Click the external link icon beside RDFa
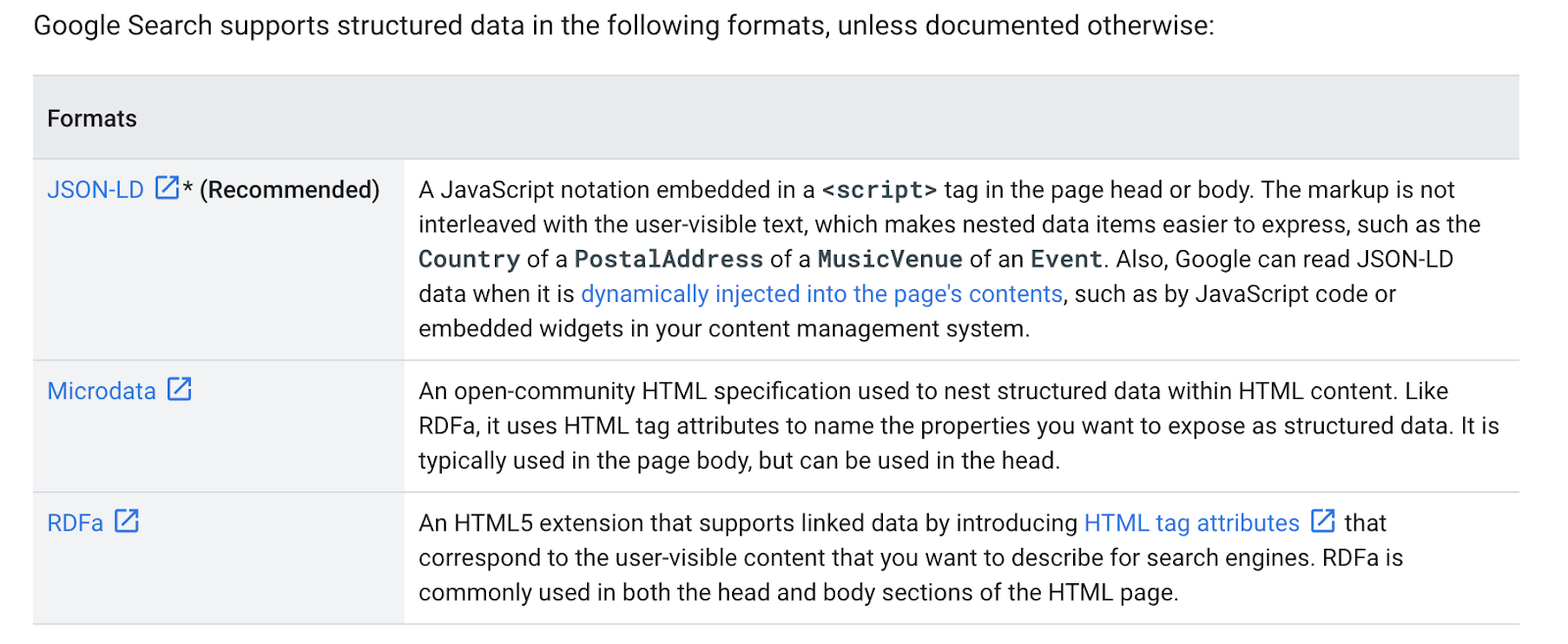Viewport: 1568px width, 644px height. pyautogui.click(x=126, y=520)
